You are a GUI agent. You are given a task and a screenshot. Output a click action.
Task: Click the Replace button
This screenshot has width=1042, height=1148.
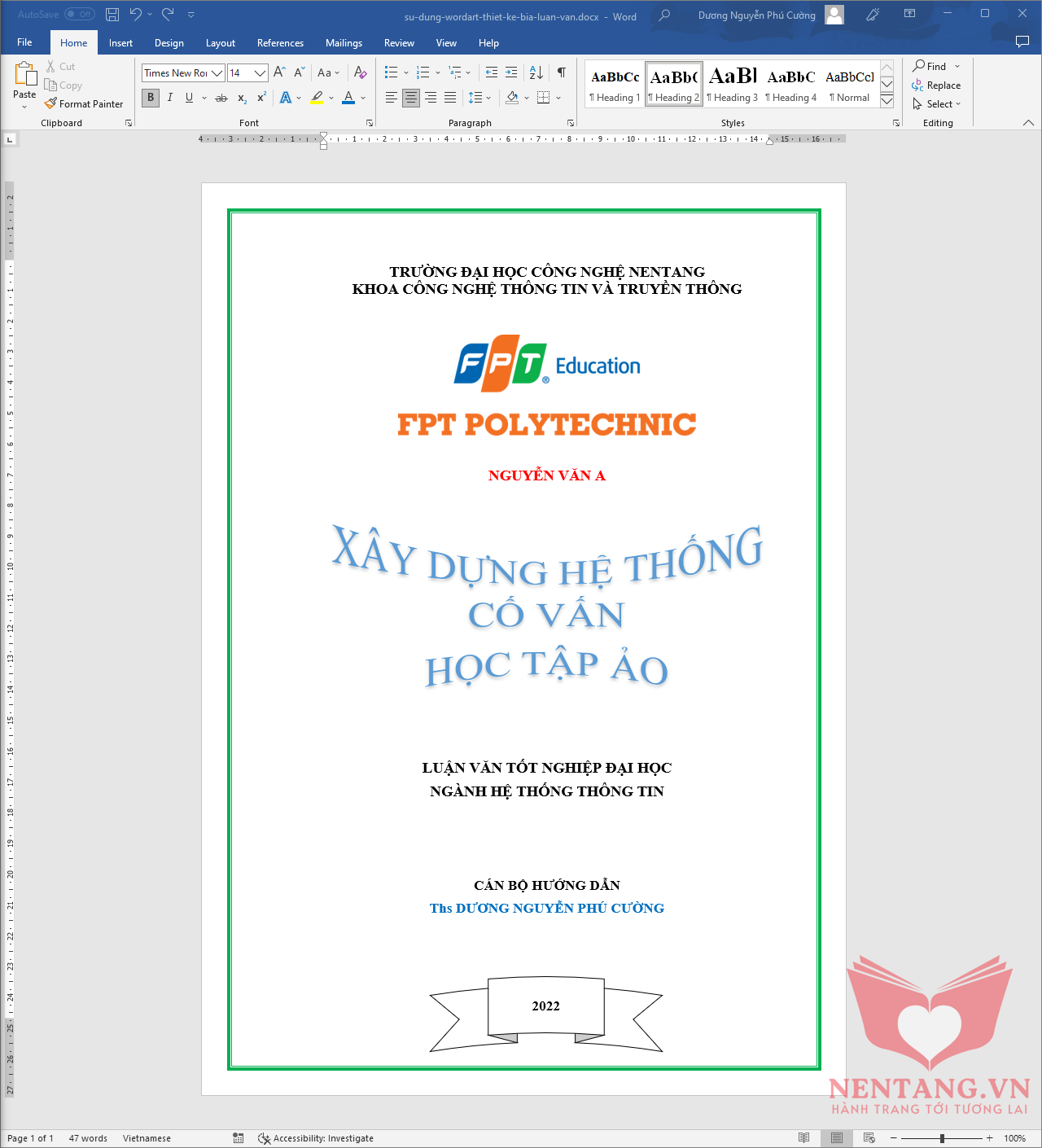click(936, 85)
